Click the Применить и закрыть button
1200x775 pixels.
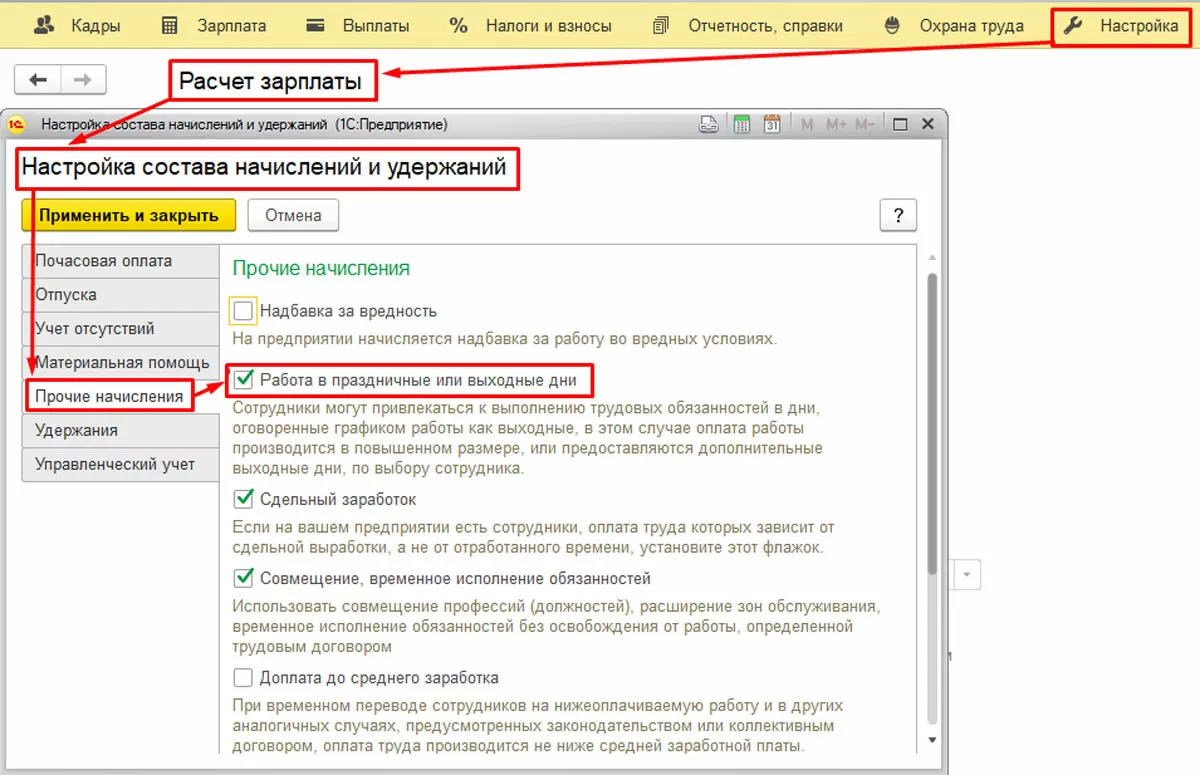pyautogui.click(x=128, y=215)
